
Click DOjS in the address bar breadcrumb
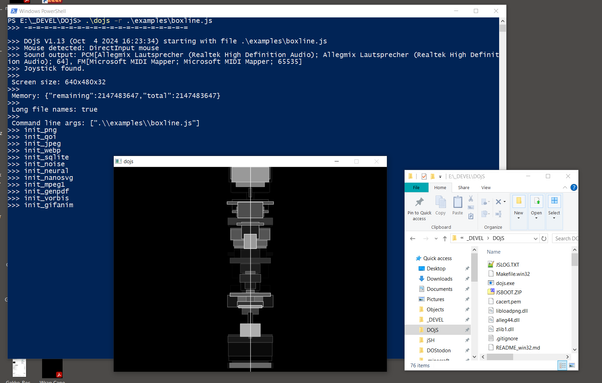(x=498, y=238)
